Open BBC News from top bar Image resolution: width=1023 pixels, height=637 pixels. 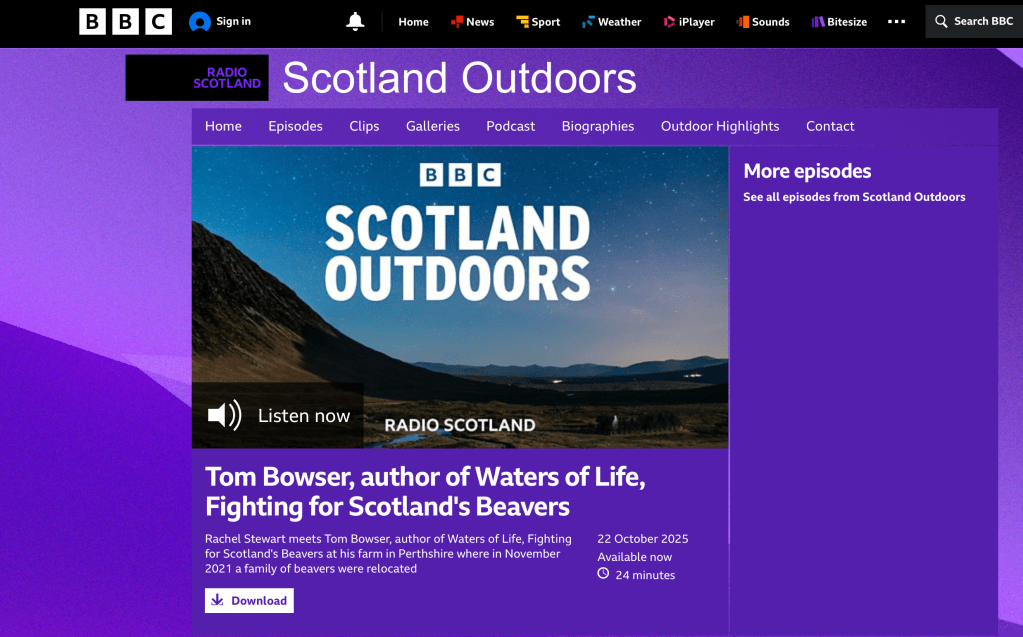click(472, 22)
